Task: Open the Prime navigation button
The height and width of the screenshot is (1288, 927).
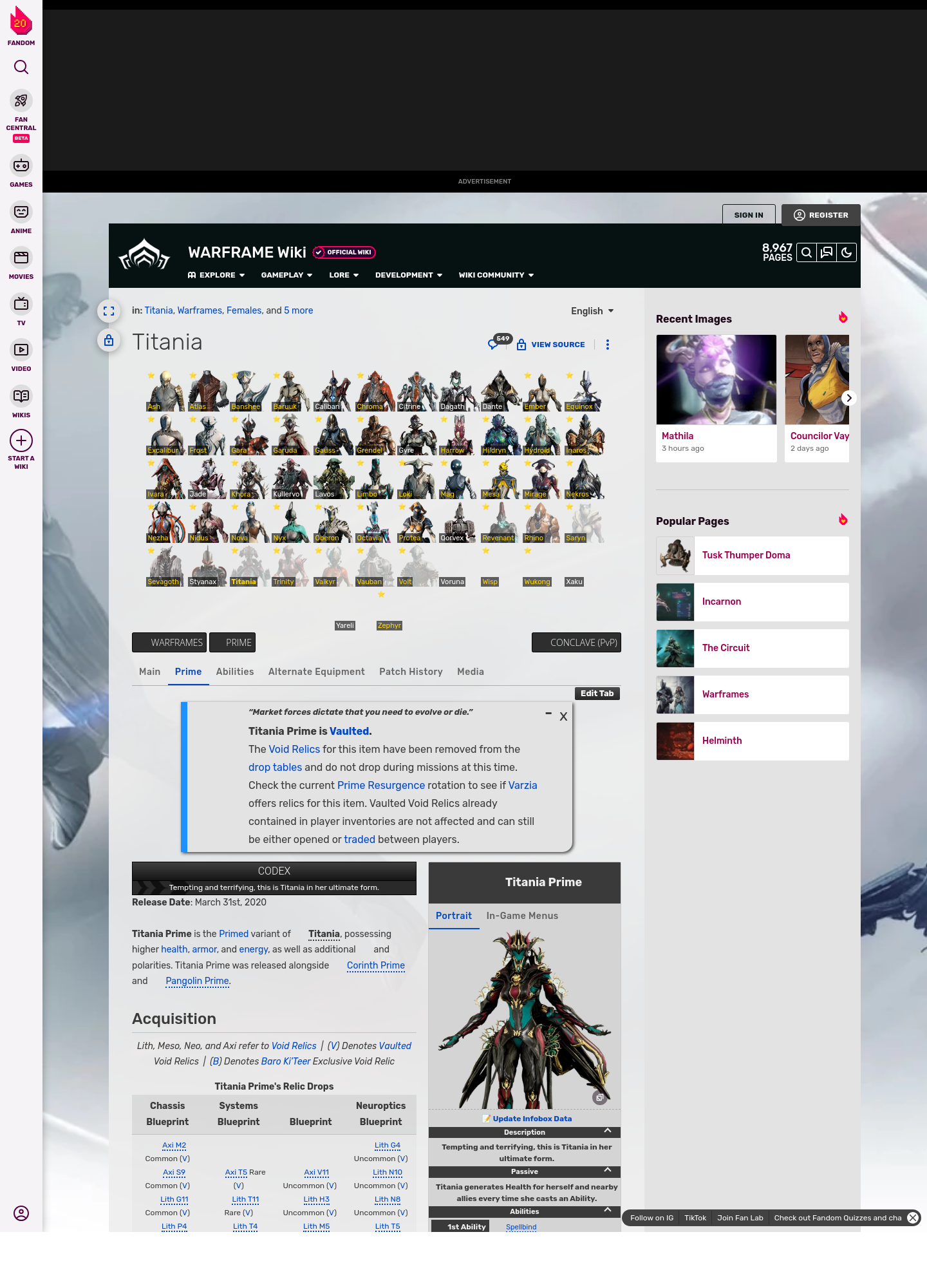Action: 232,643
